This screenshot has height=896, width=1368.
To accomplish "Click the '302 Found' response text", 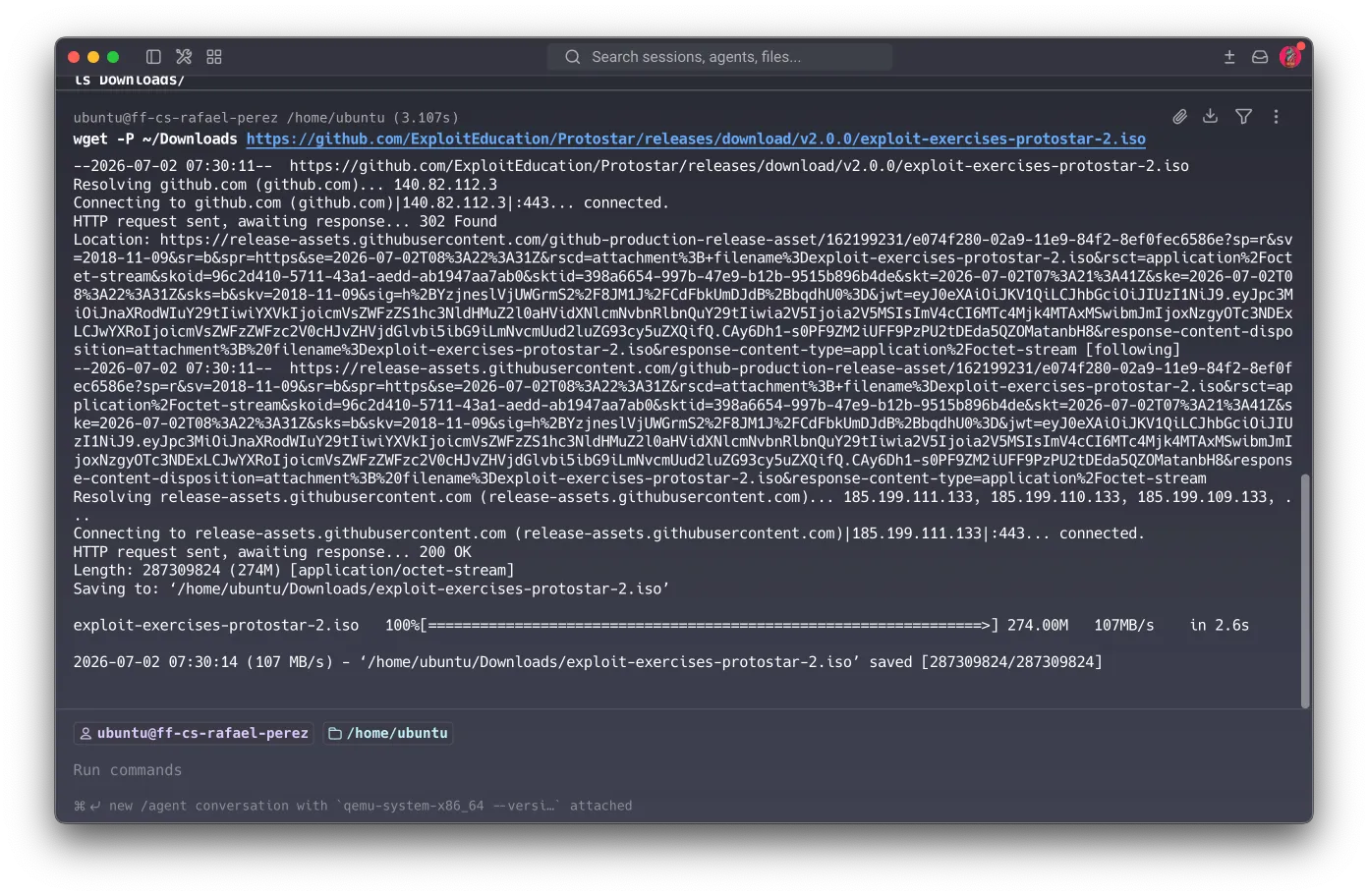I will pyautogui.click(x=458, y=222).
